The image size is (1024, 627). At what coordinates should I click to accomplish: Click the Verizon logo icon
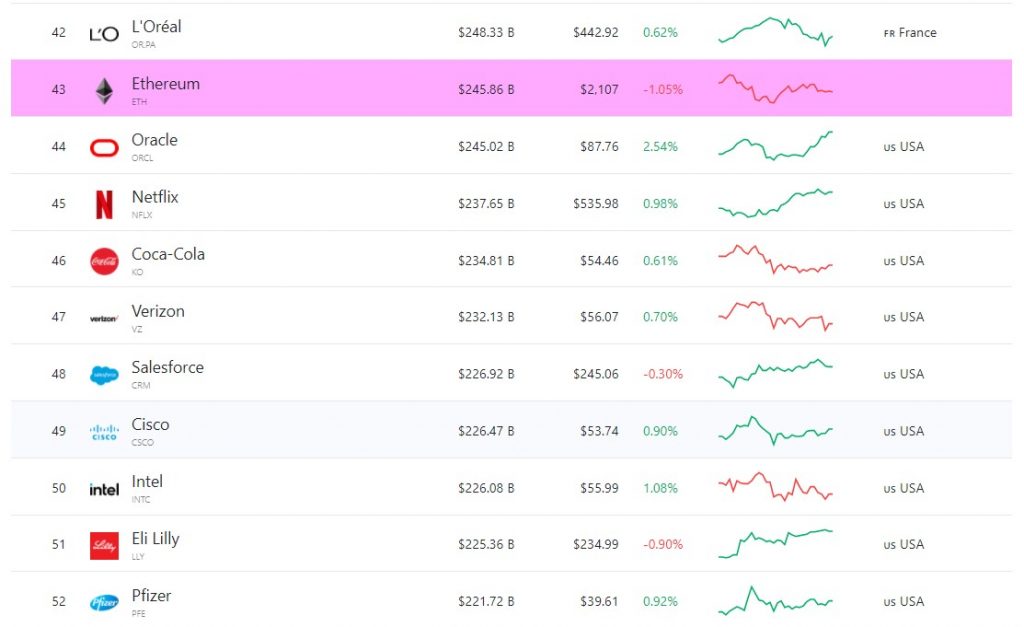[104, 319]
